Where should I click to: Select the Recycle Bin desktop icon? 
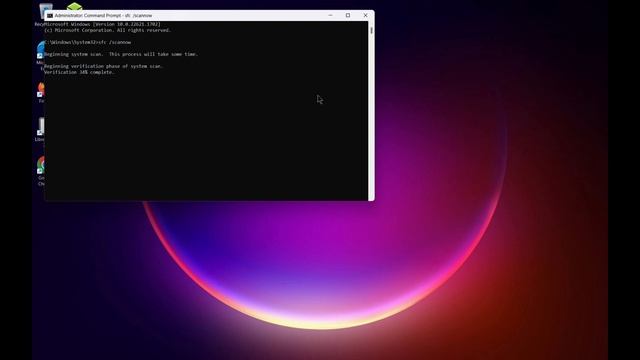pos(41,14)
